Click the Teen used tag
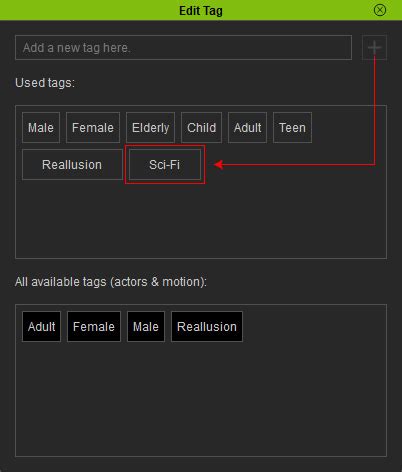This screenshot has height=472, width=402. (292, 128)
